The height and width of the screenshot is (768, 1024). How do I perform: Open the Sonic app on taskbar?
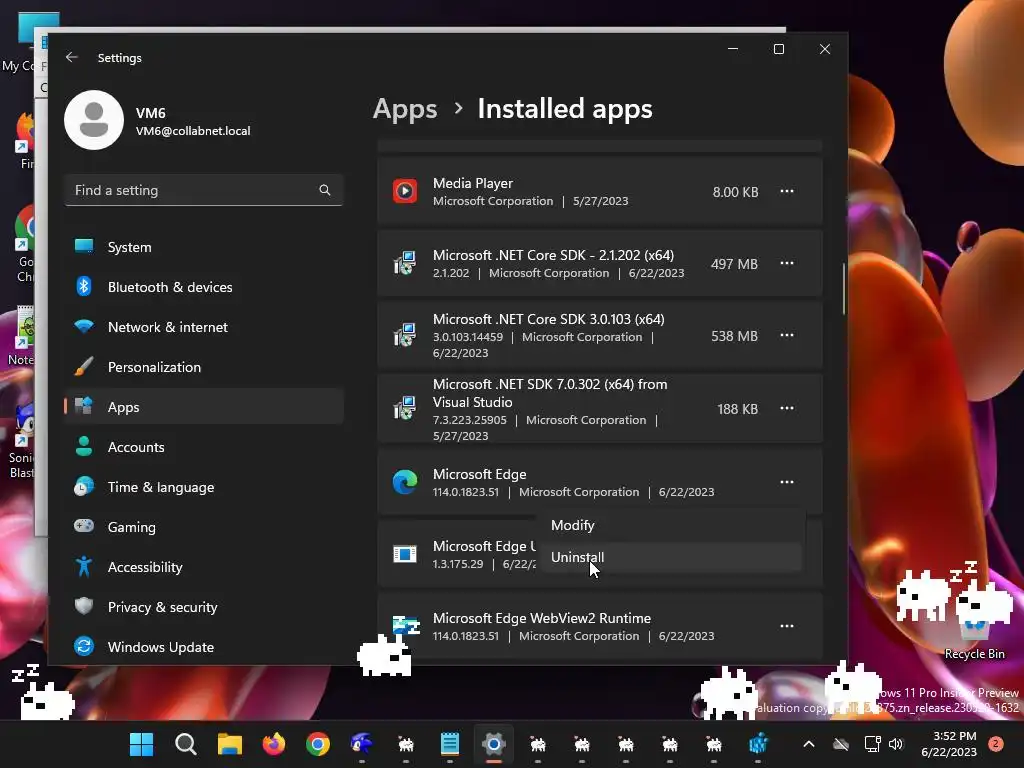362,744
